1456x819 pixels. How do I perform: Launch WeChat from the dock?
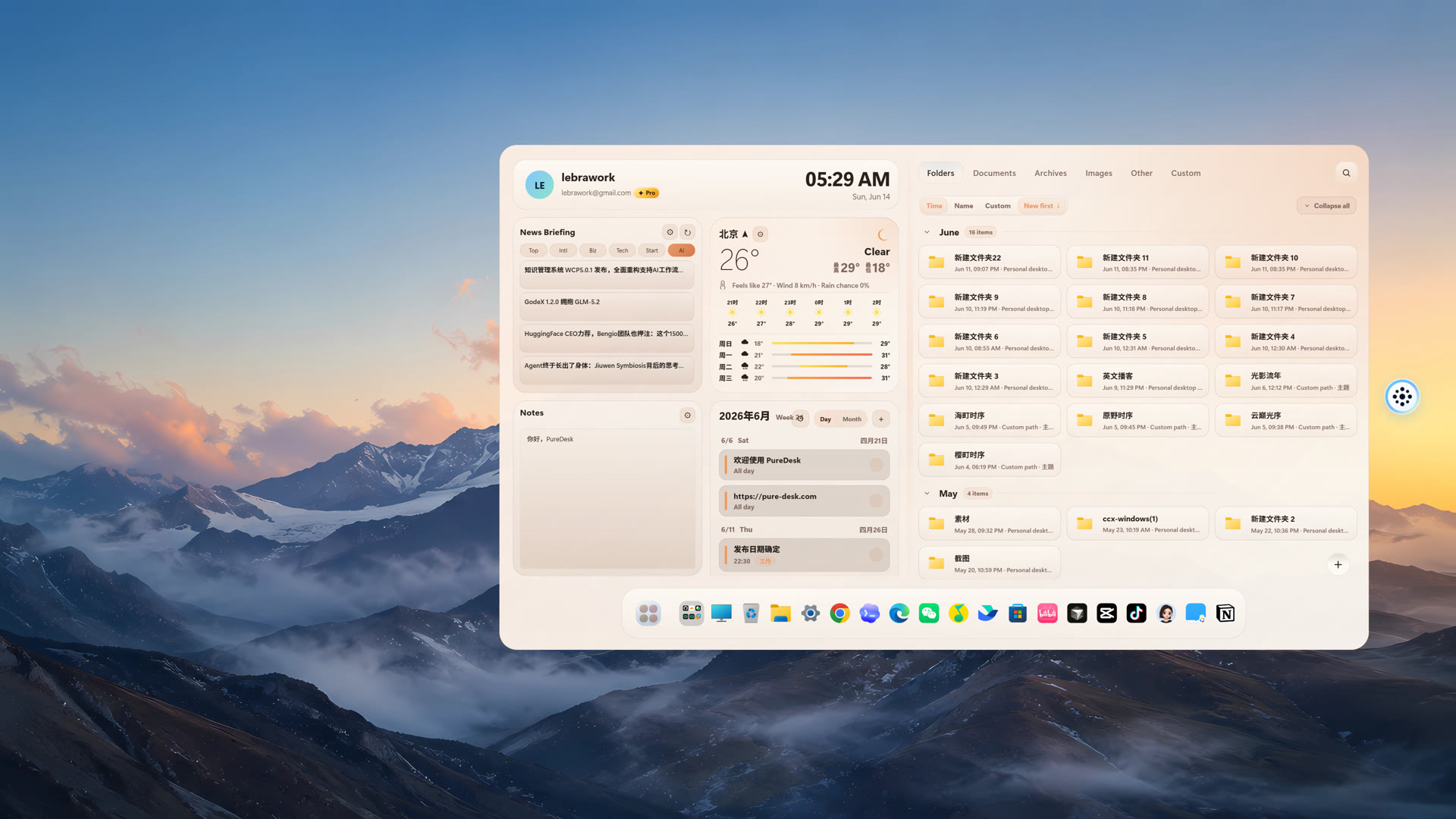pos(929,613)
